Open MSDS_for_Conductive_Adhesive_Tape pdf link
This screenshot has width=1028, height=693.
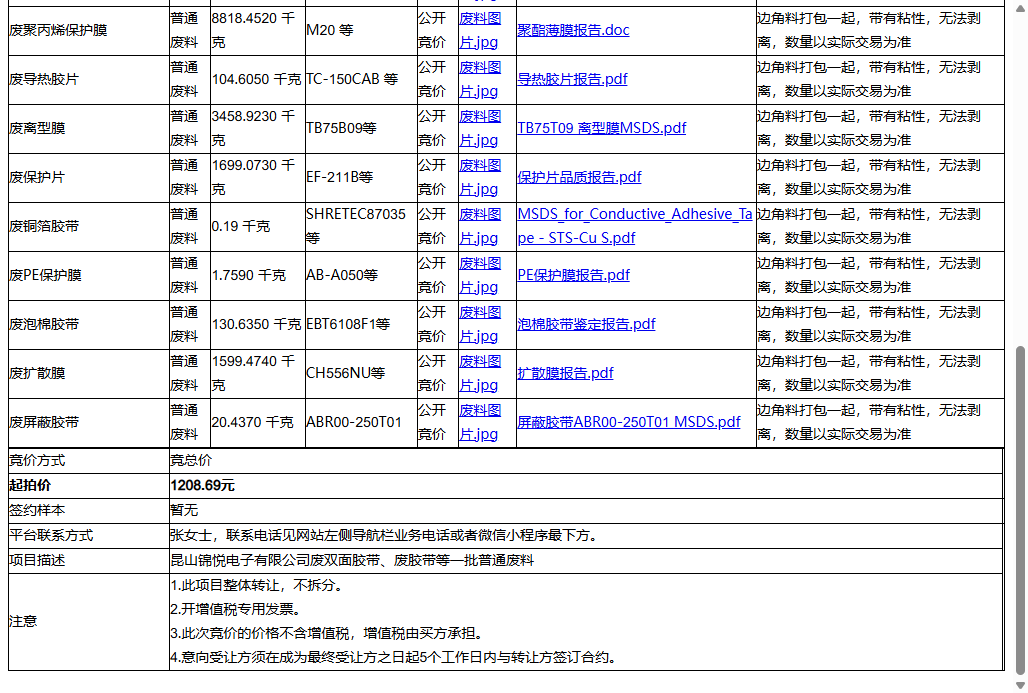(635, 226)
